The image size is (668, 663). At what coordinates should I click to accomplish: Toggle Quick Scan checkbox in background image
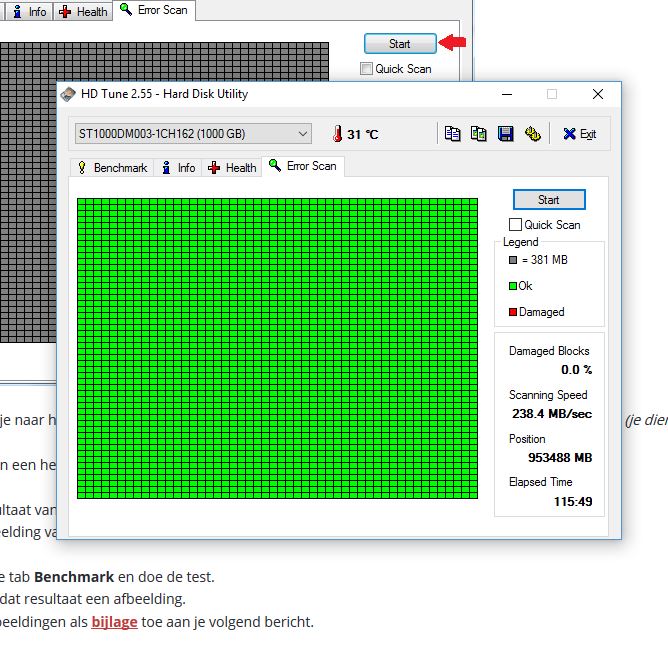coord(366,69)
